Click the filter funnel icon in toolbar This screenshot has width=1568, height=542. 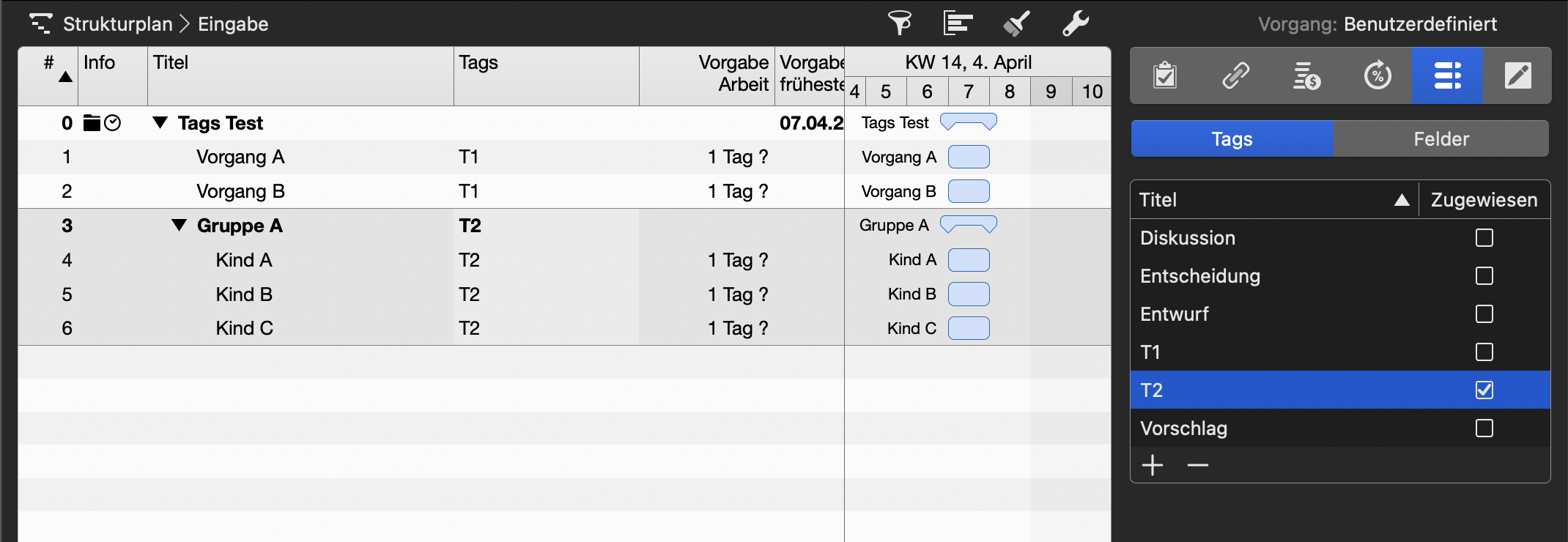(x=900, y=23)
